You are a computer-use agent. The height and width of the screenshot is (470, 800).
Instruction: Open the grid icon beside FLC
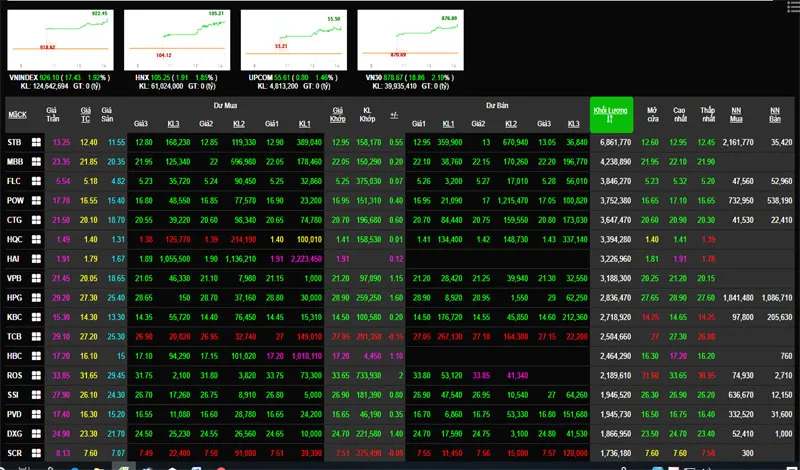36,181
